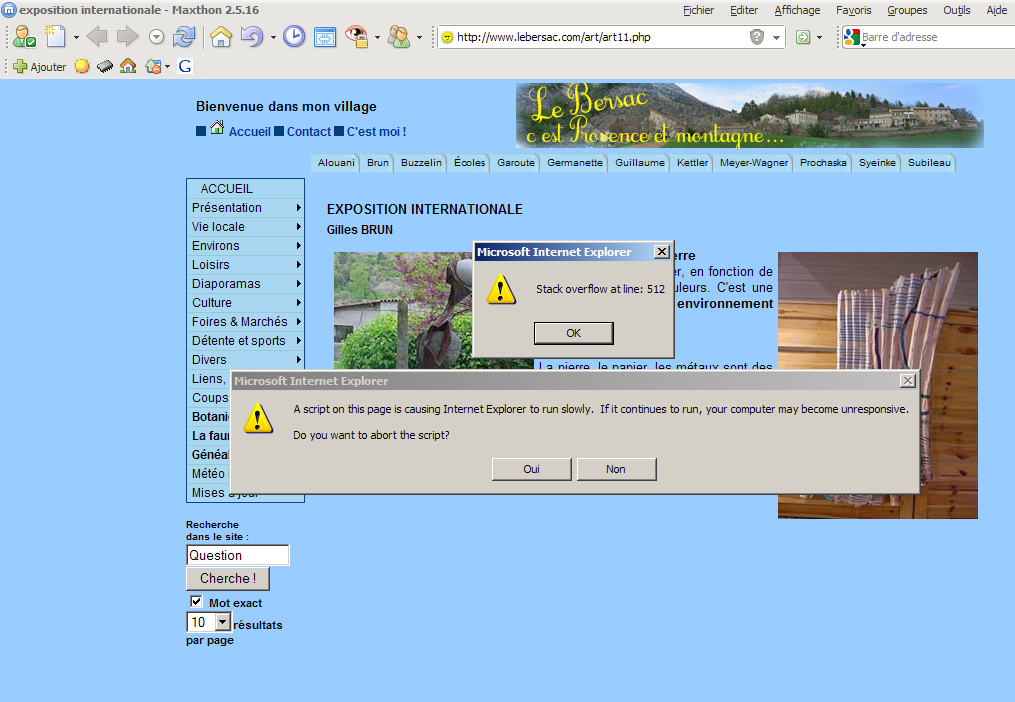
Task: Click the smiley site icon in address bar
Action: pos(447,38)
